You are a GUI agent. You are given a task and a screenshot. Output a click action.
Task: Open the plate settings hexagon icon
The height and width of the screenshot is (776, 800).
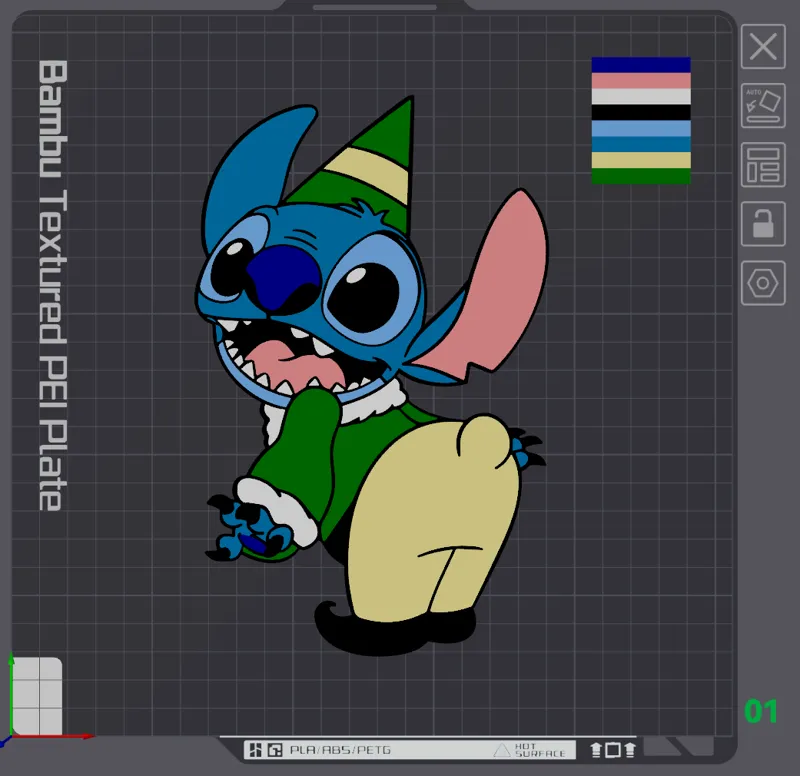click(x=763, y=283)
